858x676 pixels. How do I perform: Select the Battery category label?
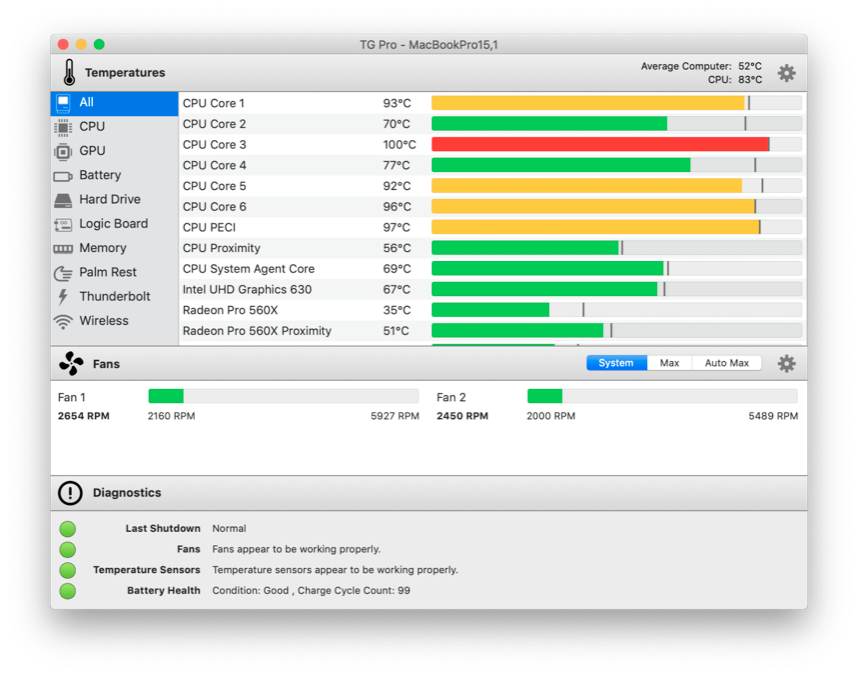pyautogui.click(x=100, y=175)
